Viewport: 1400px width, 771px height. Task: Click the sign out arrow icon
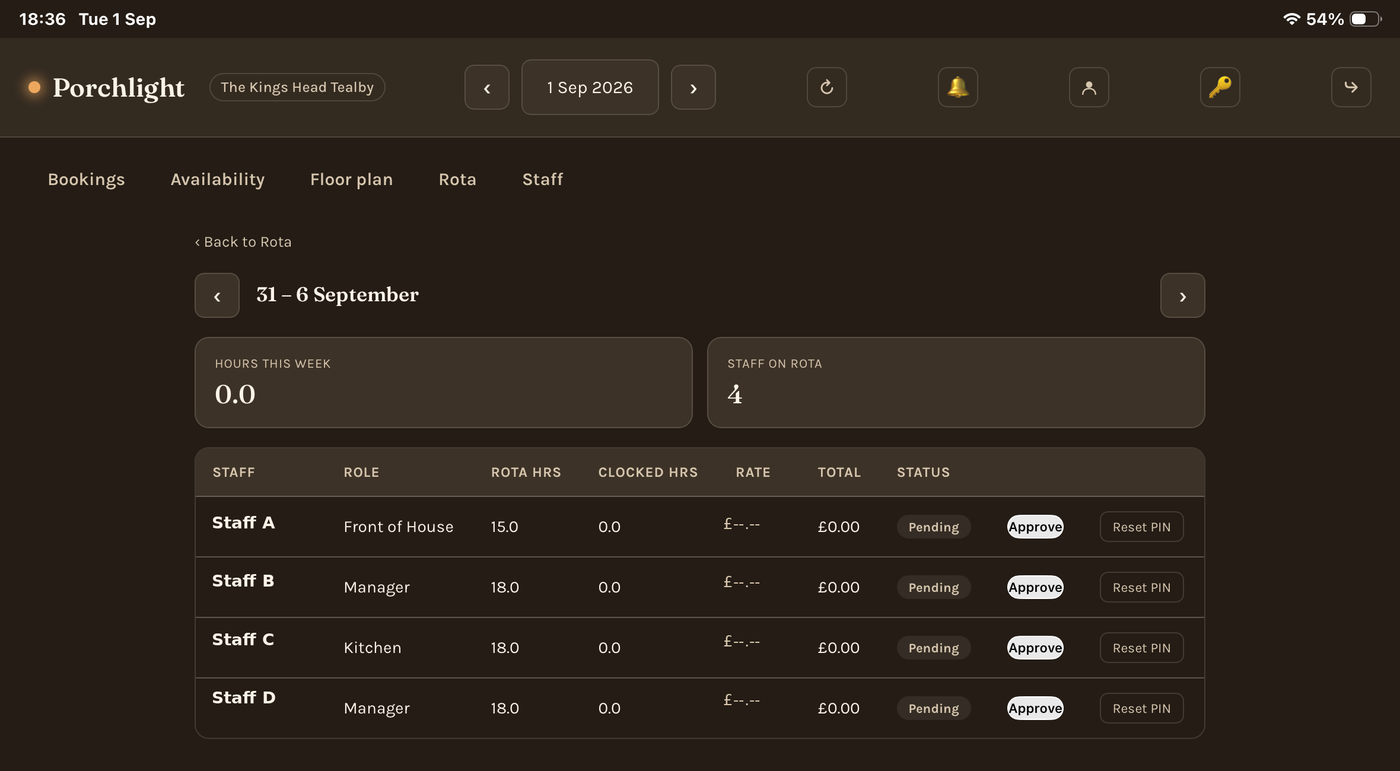click(x=1351, y=87)
